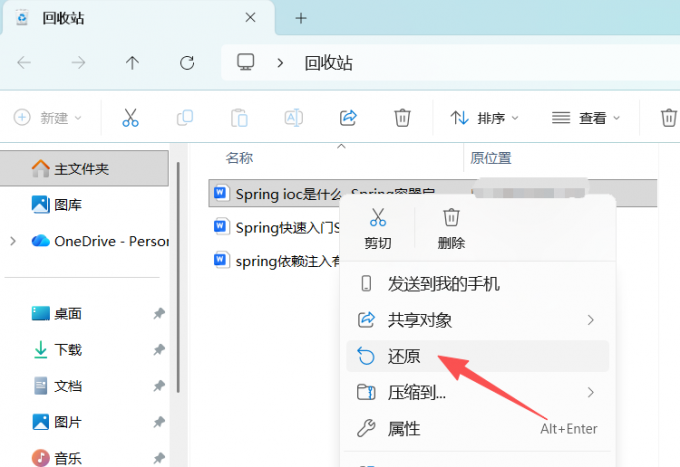This screenshot has width=680, height=467.
Task: Click the empty recycle bin icon right of 查看
Action: click(668, 118)
